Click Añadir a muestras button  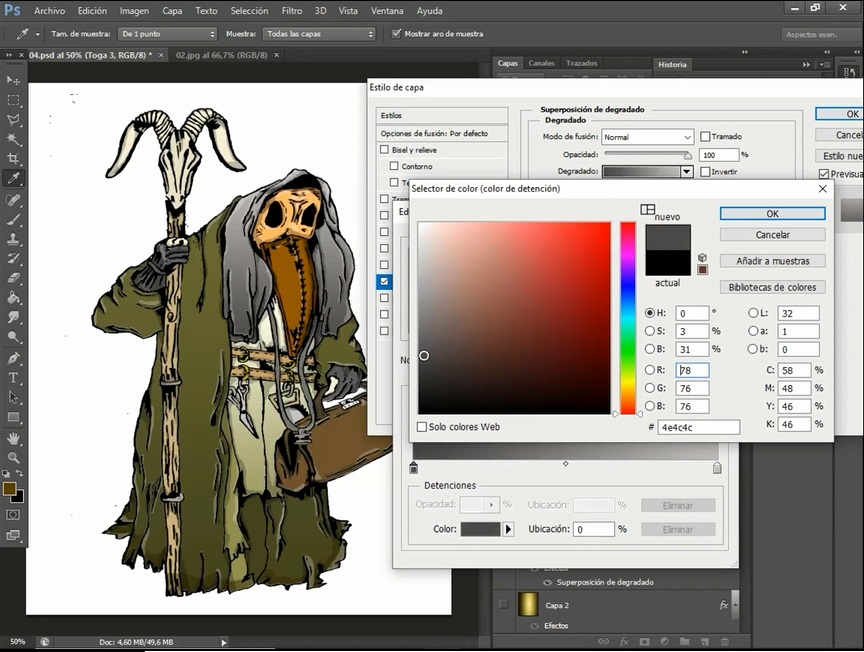[x=772, y=261]
